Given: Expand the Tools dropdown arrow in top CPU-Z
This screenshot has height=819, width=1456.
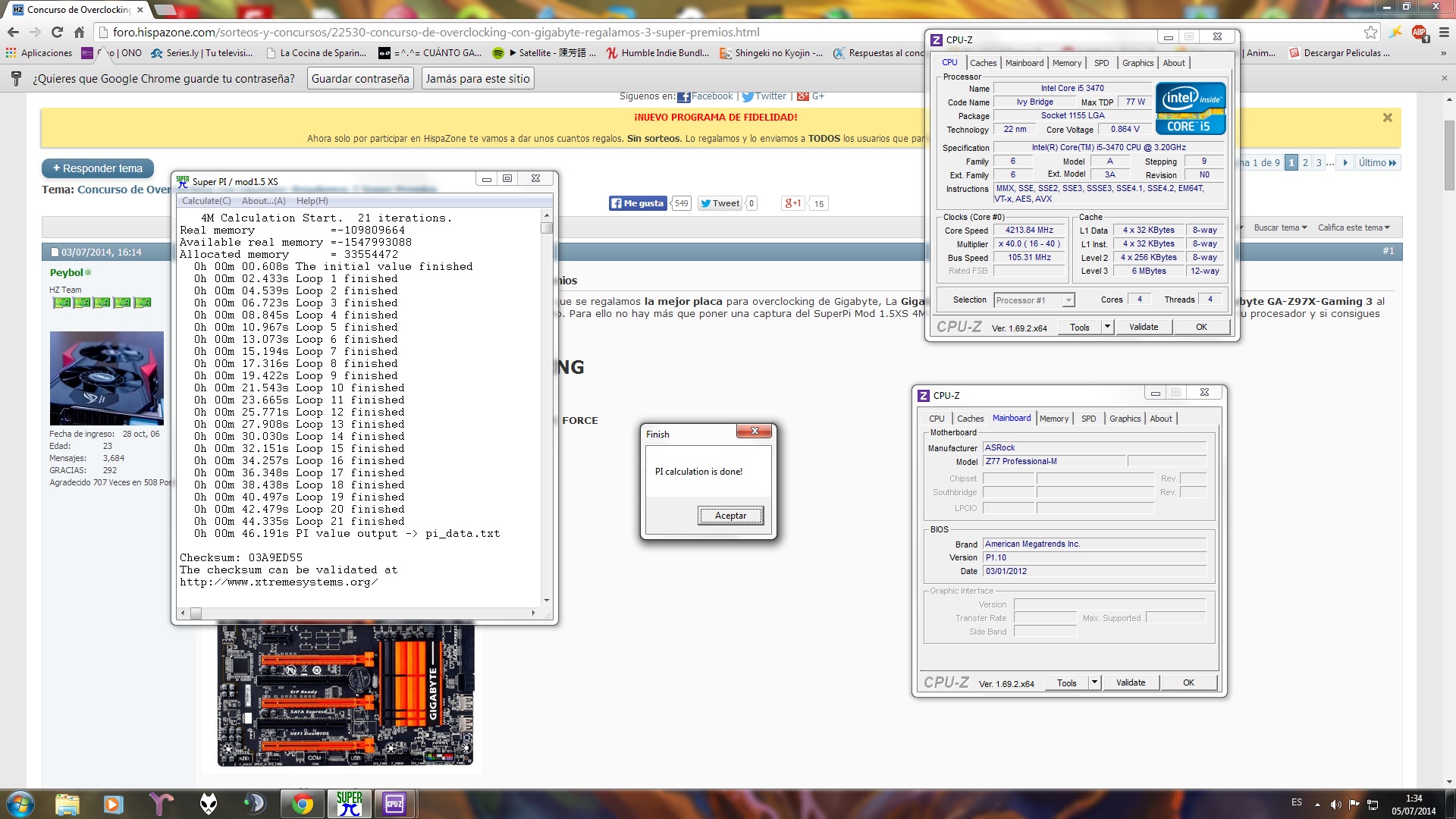Looking at the screenshot, I should point(1107,327).
